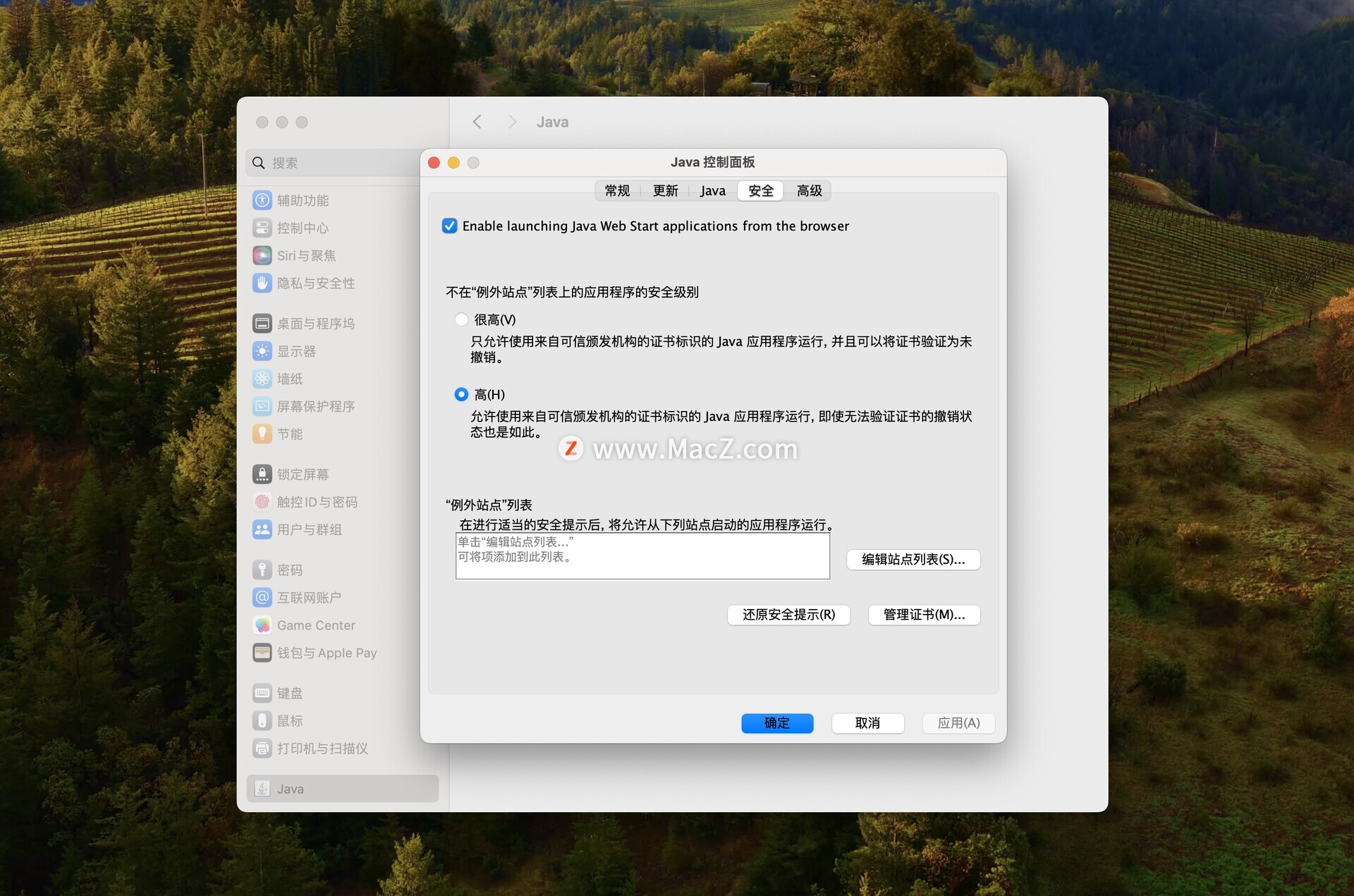Click the exception site list box
The width and height of the screenshot is (1354, 896).
[642, 556]
